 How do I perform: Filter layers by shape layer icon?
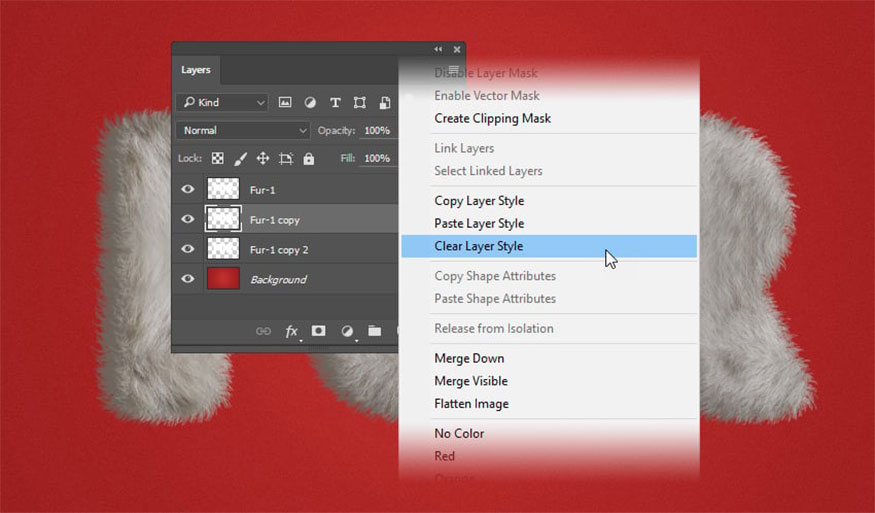tap(360, 102)
